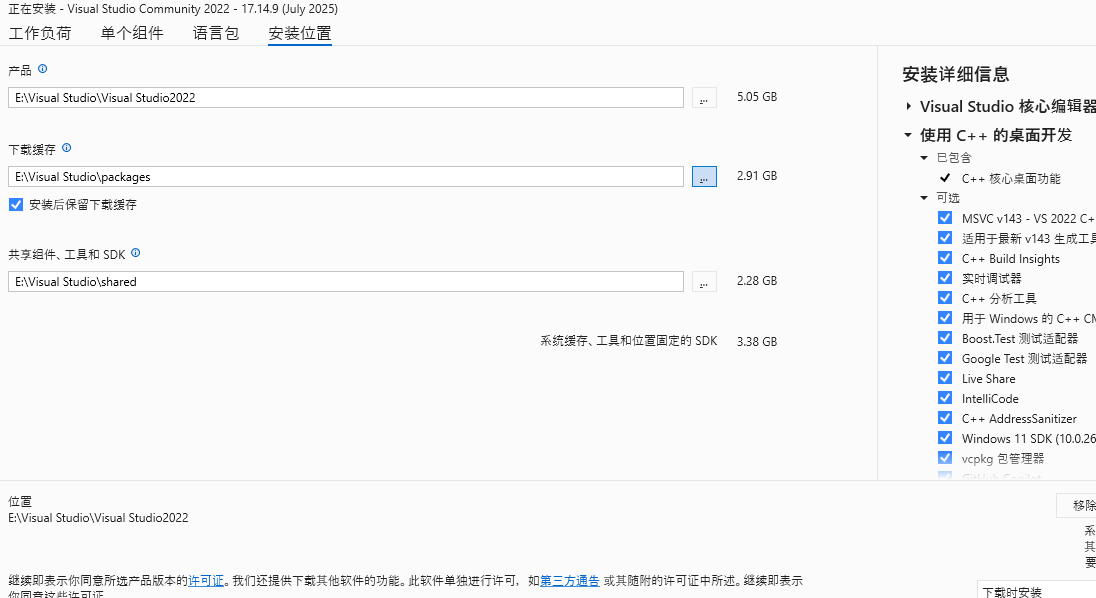The image size is (1096, 598).
Task: Collapse 使用 C++ 的桌面开发 section
Action: pos(908,135)
